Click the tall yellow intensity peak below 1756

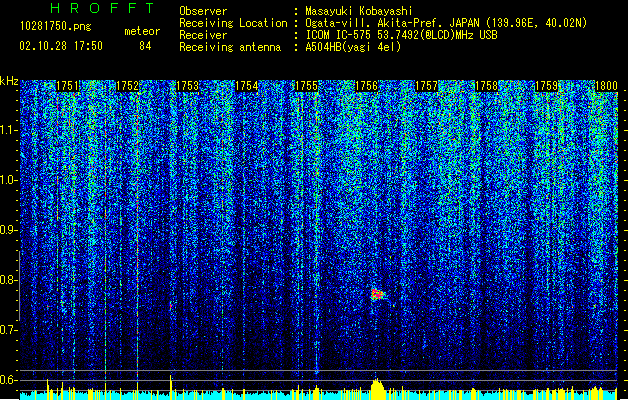tap(377, 389)
